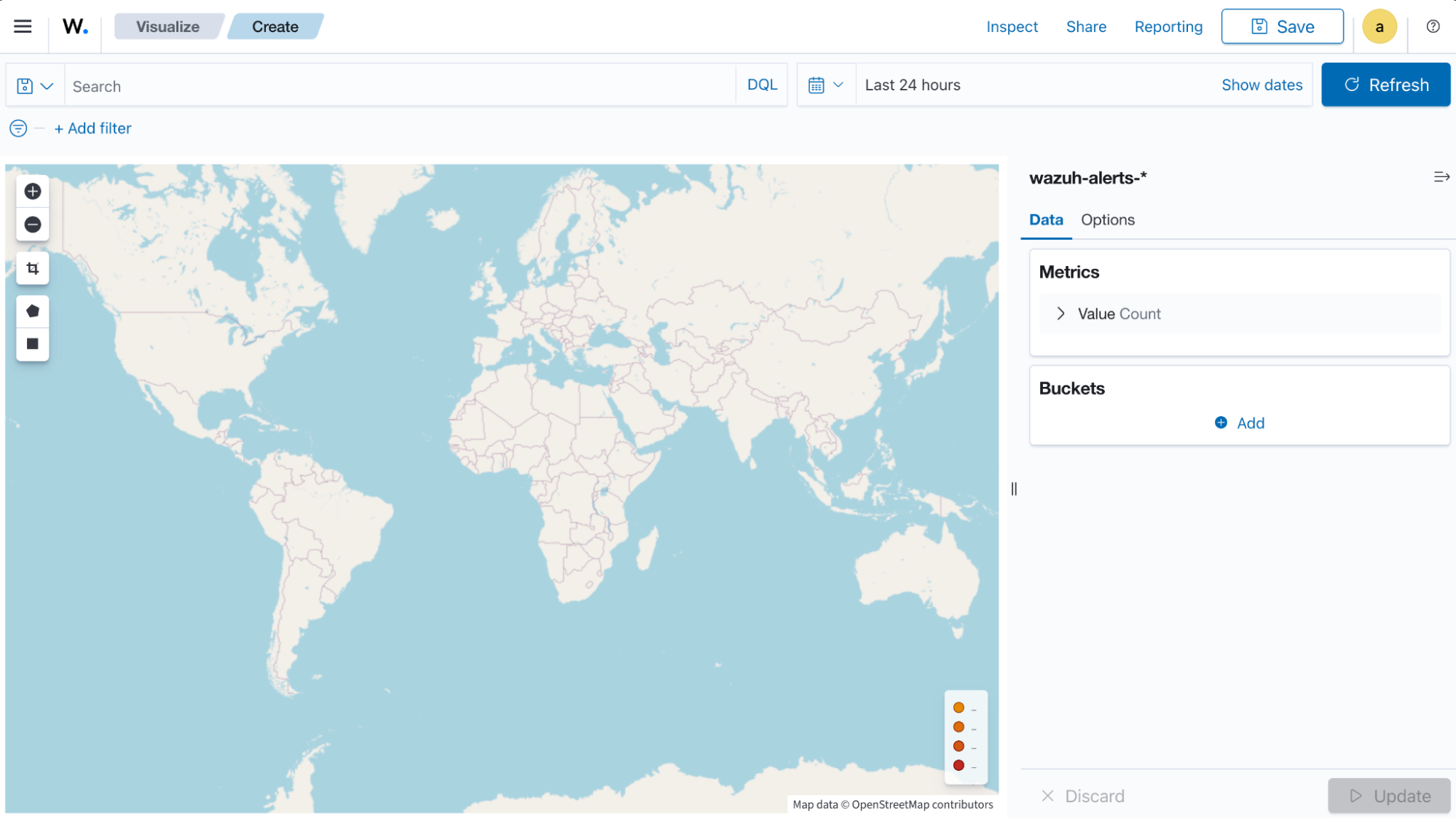Expand the Value Count metric

(1060, 313)
